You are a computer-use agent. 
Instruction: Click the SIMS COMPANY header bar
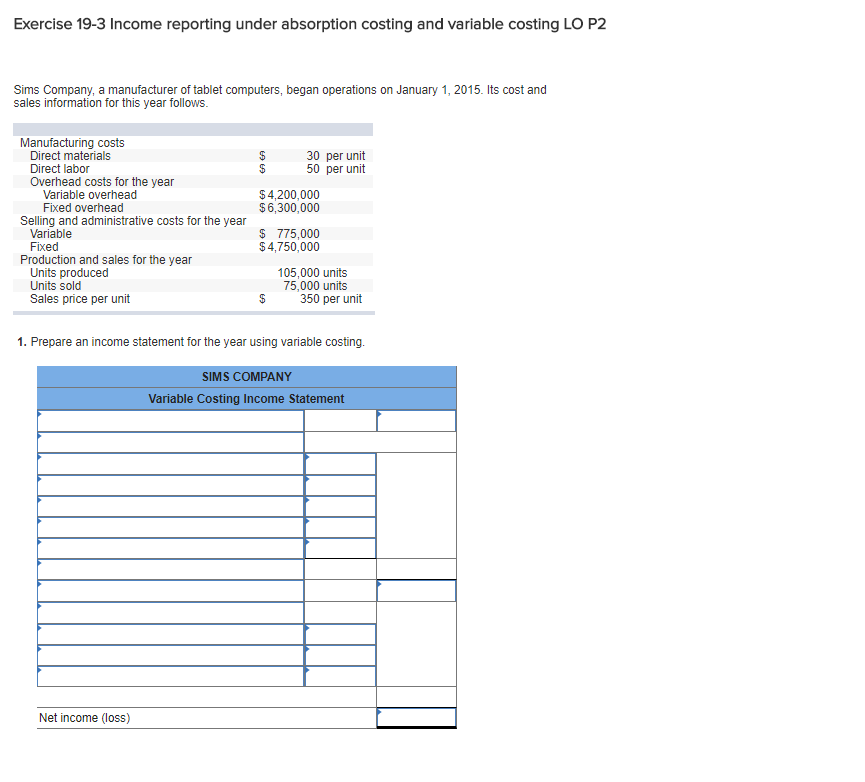246,376
